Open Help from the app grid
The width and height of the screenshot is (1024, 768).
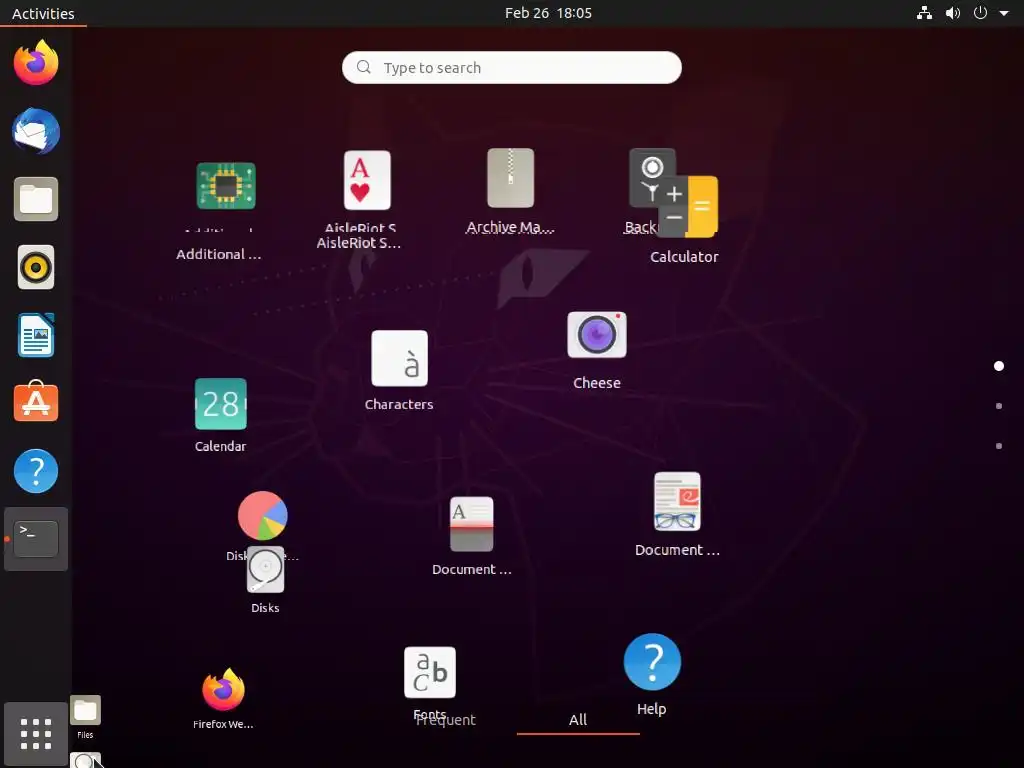coord(652,662)
